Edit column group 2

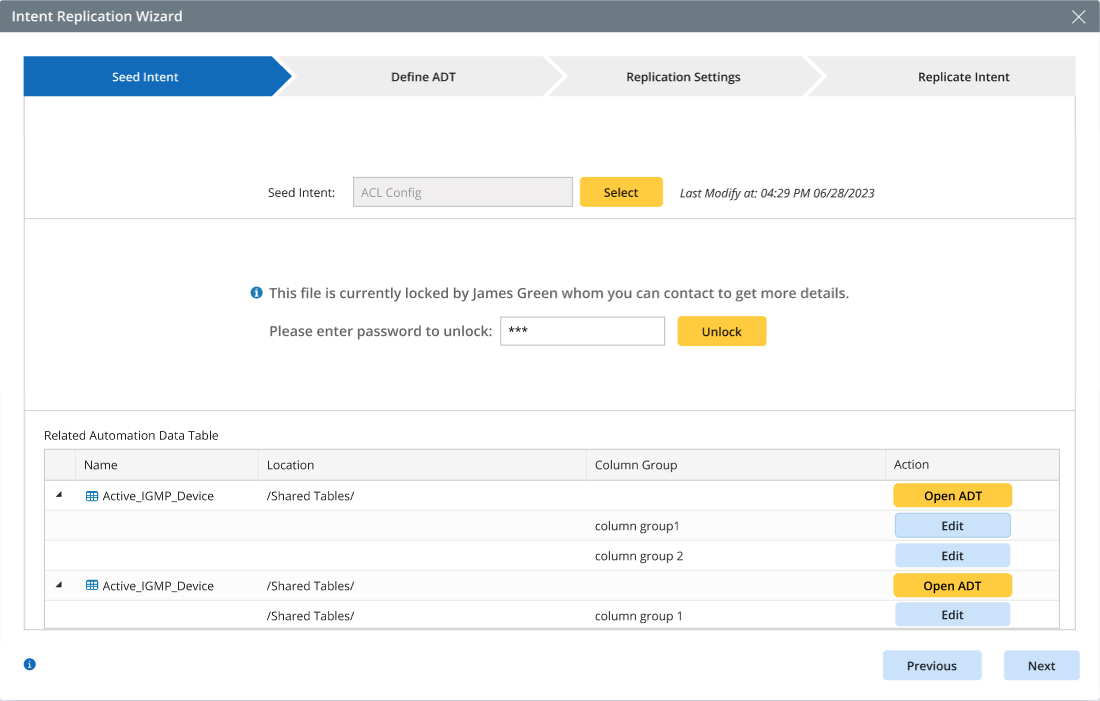pyautogui.click(x=952, y=556)
